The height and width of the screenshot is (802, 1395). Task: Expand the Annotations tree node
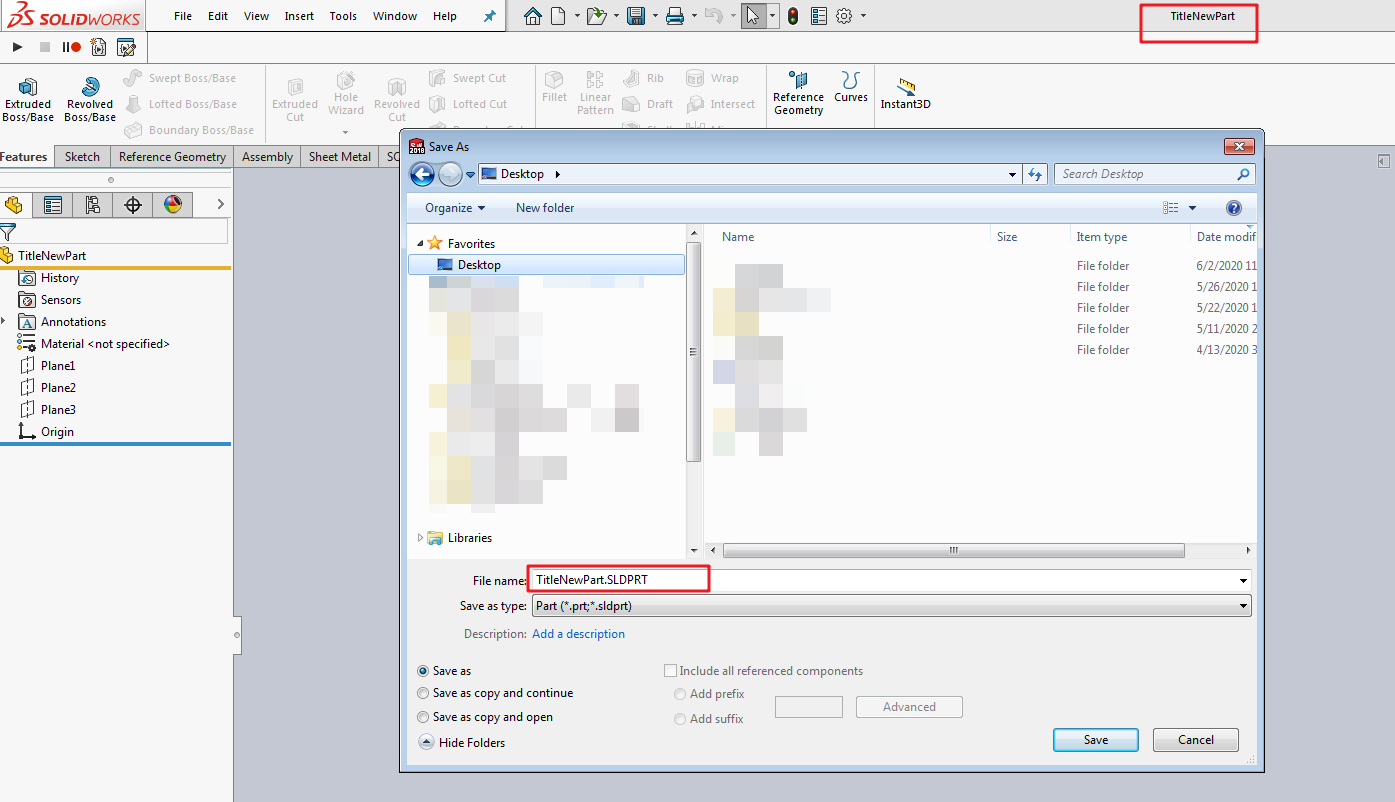coord(4,322)
